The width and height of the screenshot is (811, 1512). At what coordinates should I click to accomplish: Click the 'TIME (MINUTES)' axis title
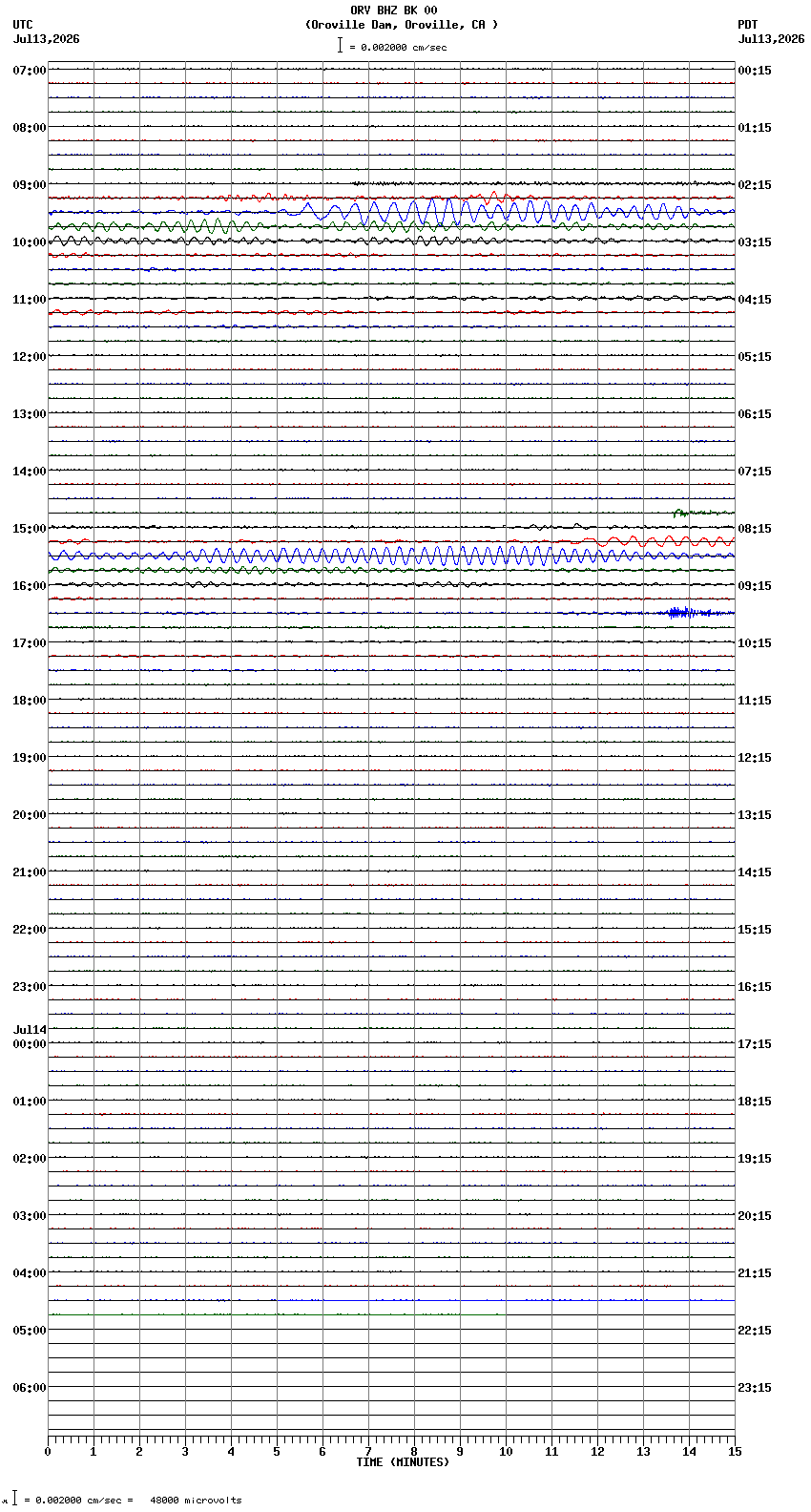[x=403, y=1462]
